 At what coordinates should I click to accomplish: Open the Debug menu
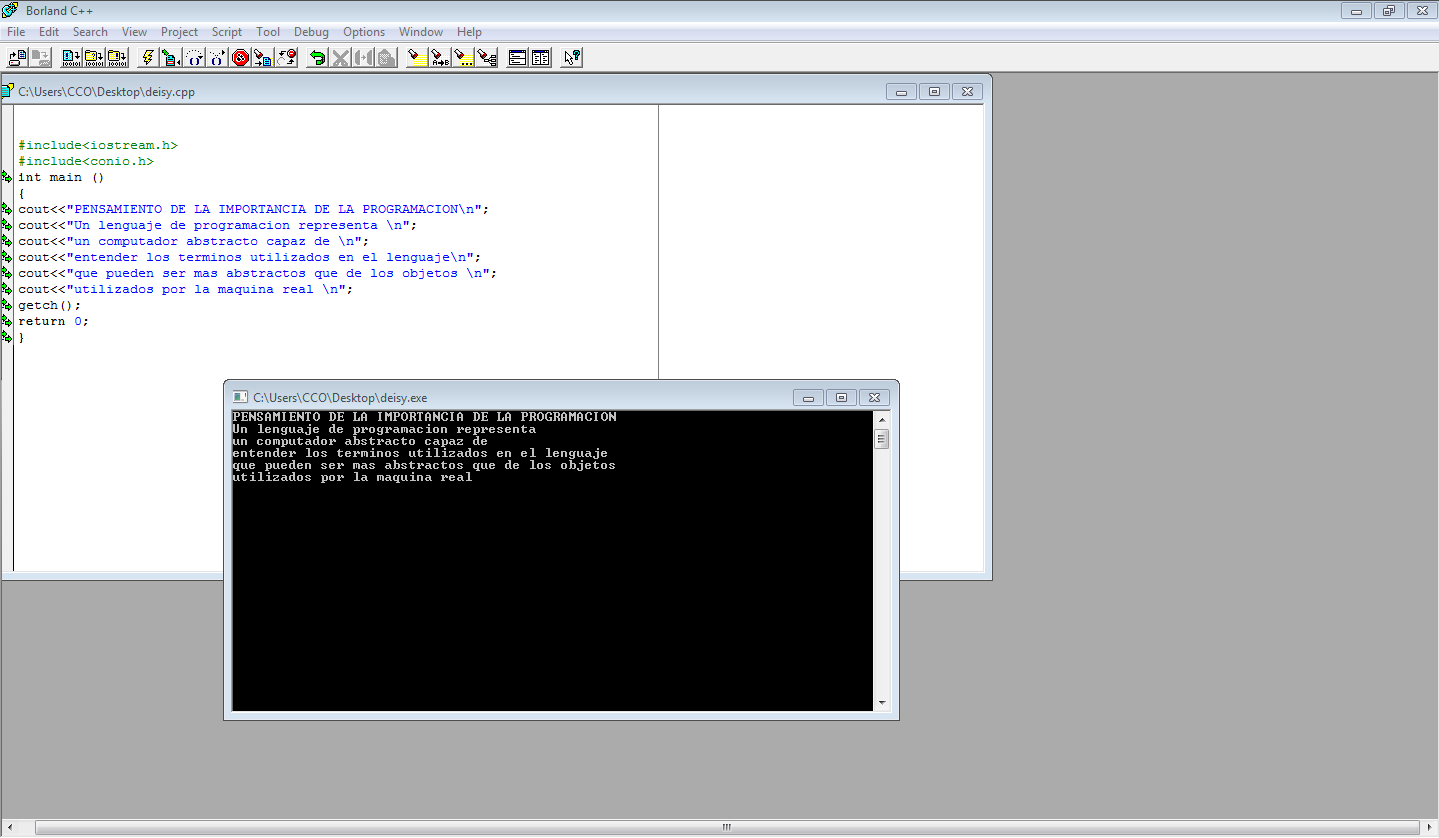tap(311, 31)
